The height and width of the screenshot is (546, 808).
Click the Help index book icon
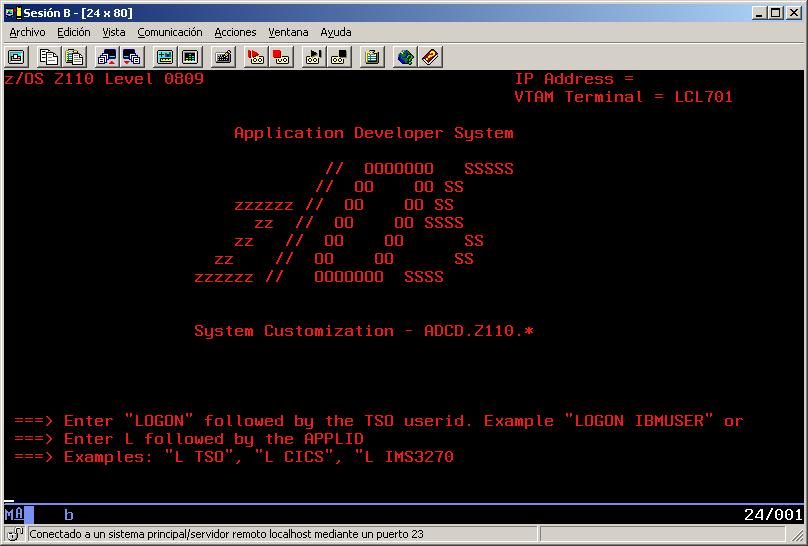point(430,57)
